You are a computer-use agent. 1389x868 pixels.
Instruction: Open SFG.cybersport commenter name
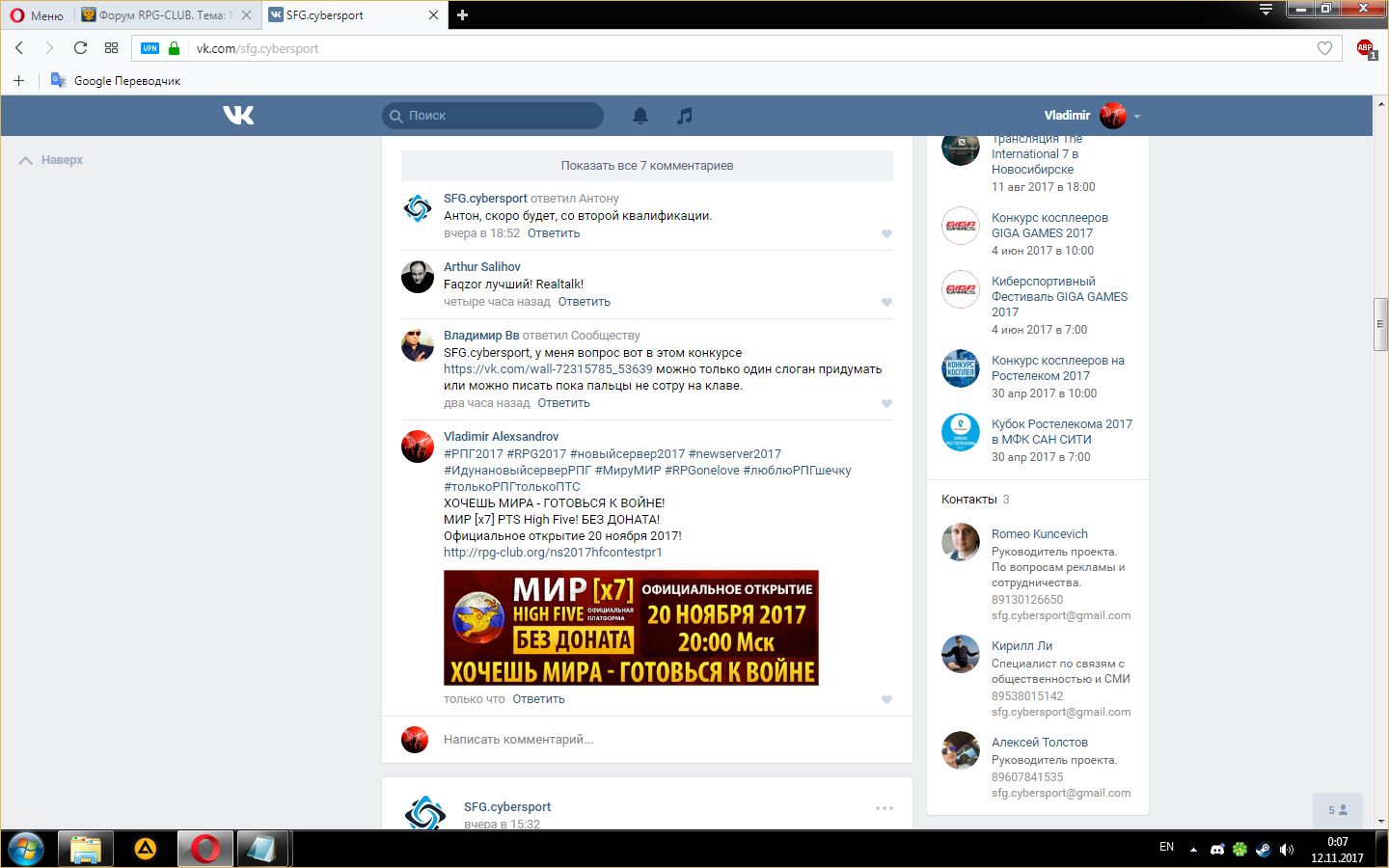tap(485, 199)
